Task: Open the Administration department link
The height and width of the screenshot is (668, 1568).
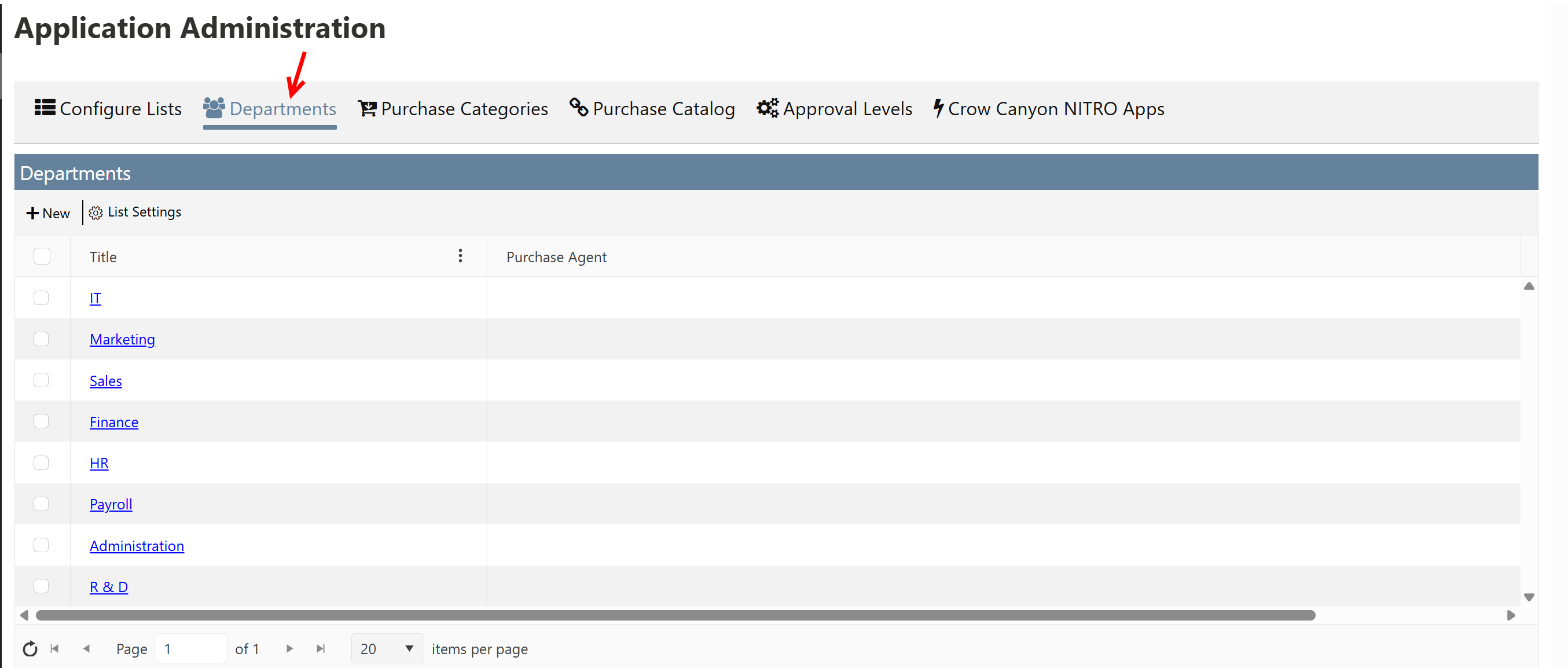Action: click(137, 546)
